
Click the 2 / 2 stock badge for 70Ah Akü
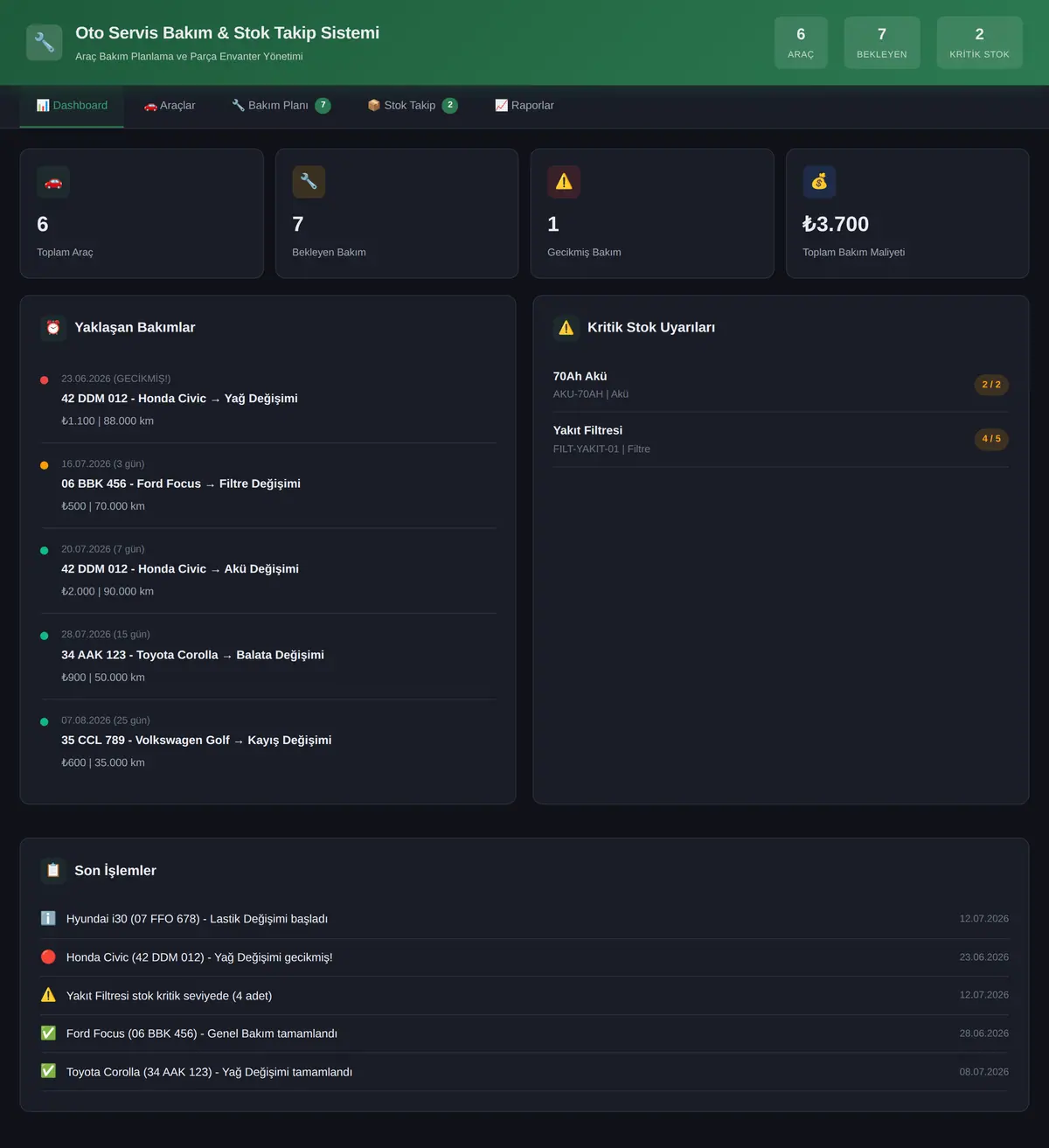[x=991, y=385]
